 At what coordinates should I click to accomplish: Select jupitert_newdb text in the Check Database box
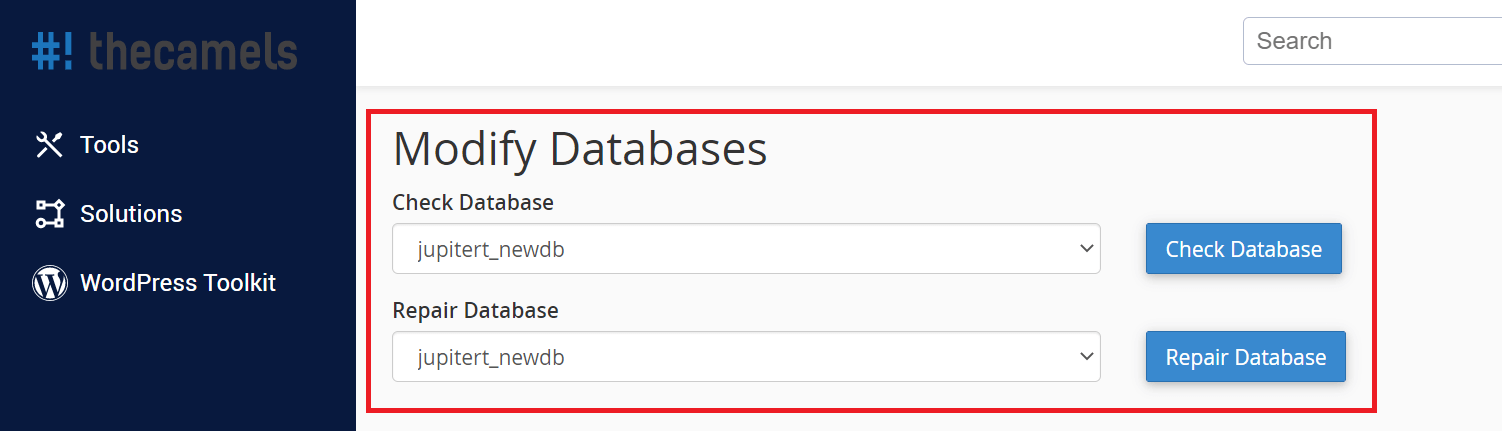(x=491, y=250)
